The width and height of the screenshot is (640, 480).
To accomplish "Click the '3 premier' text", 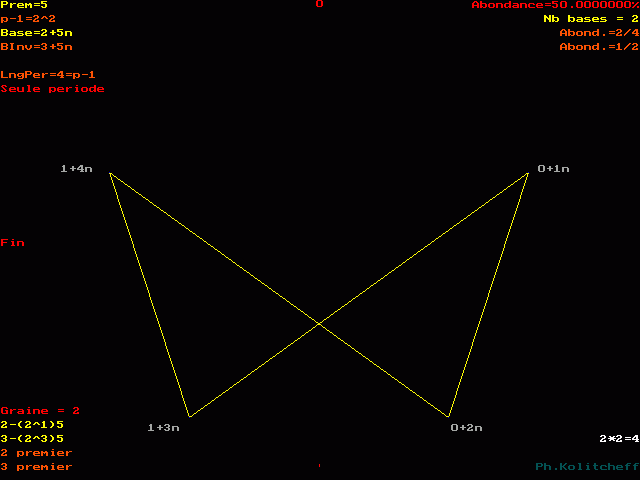I will coord(36,466).
